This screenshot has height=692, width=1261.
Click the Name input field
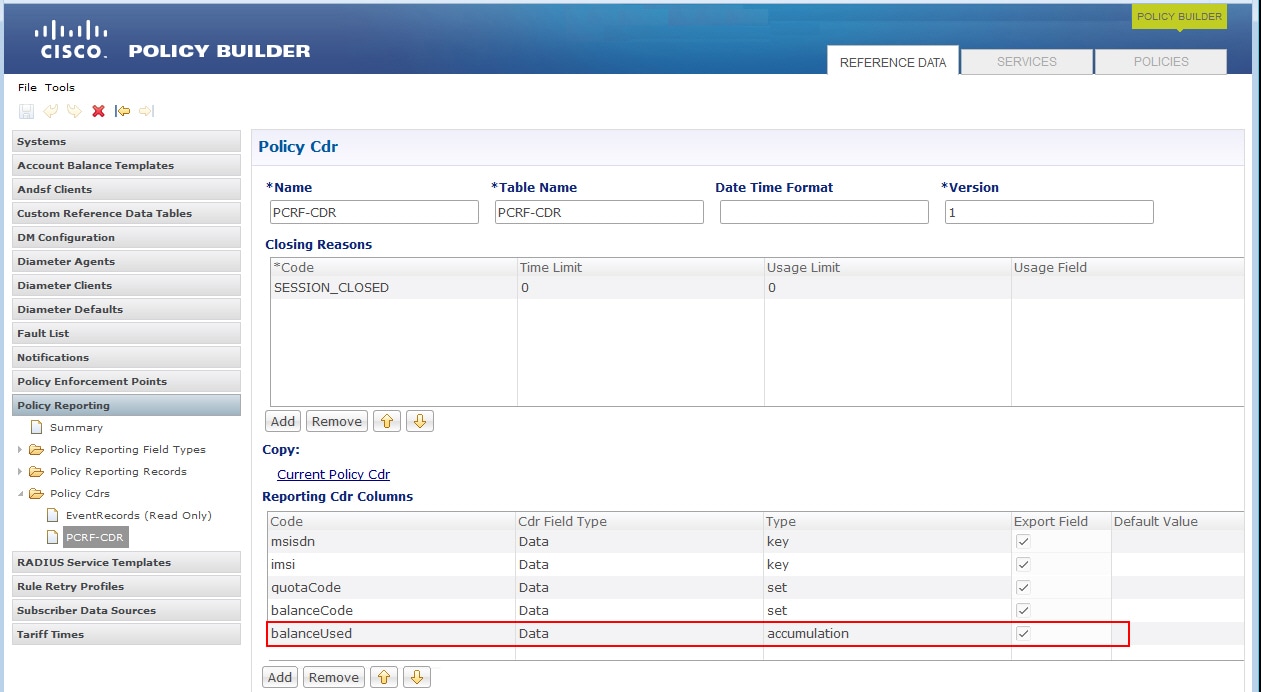[x=375, y=212]
